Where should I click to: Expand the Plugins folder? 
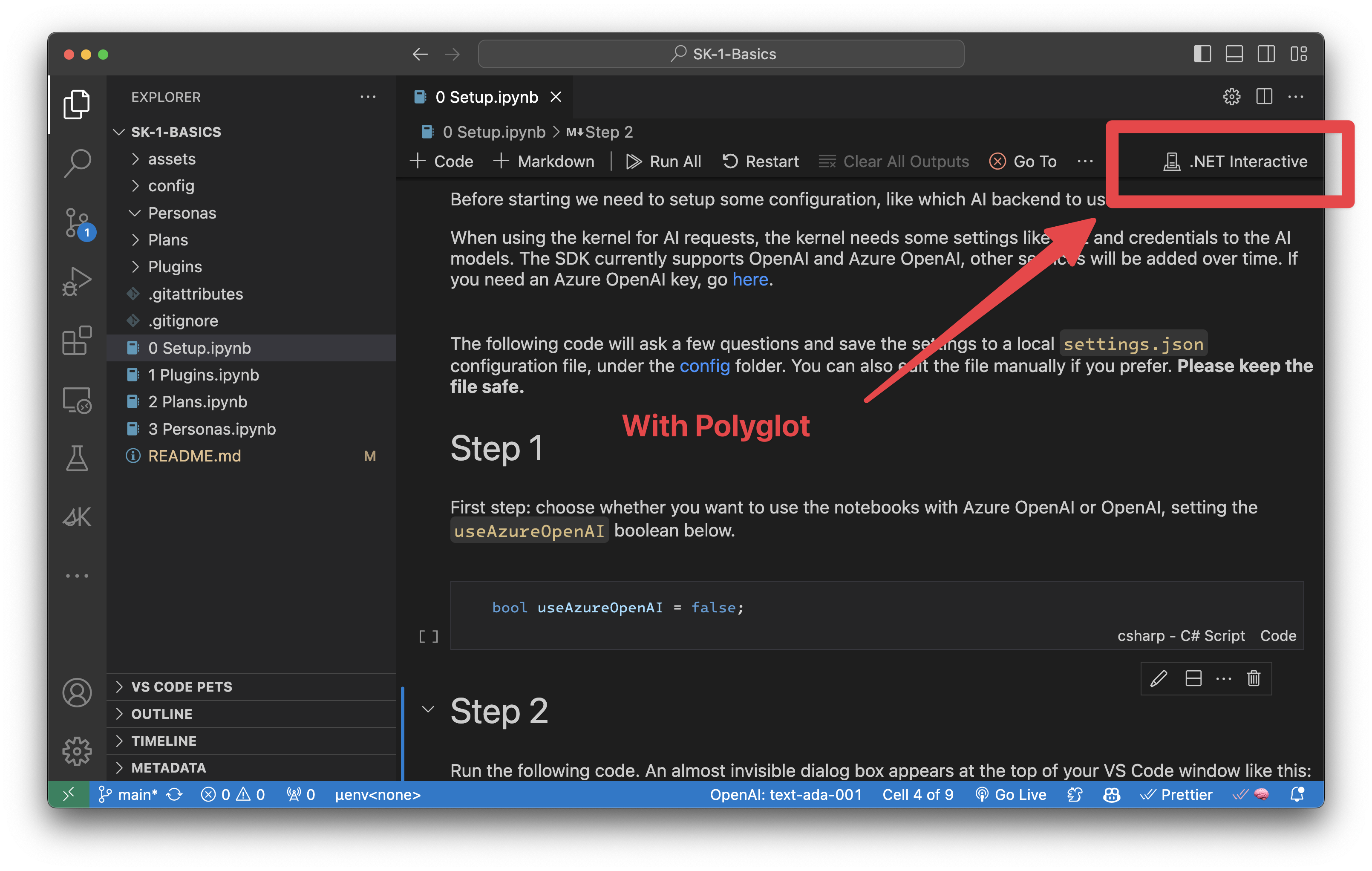pos(251,267)
